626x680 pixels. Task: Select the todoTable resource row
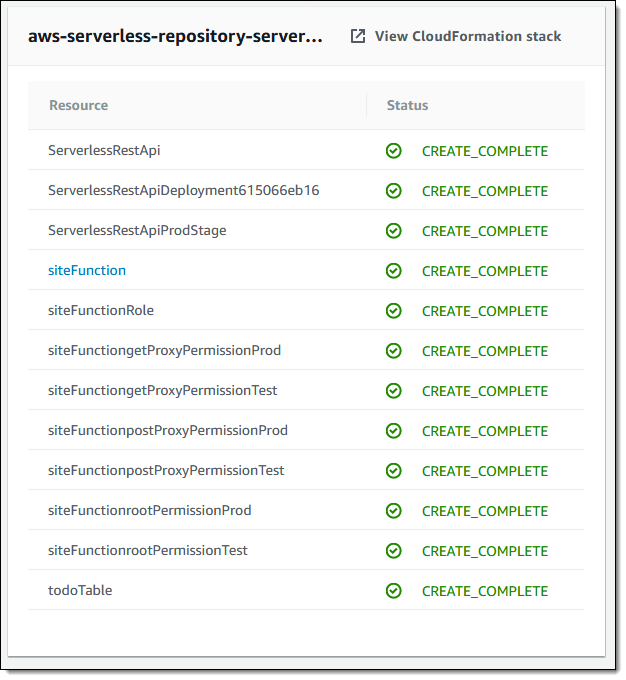pyautogui.click(x=80, y=591)
